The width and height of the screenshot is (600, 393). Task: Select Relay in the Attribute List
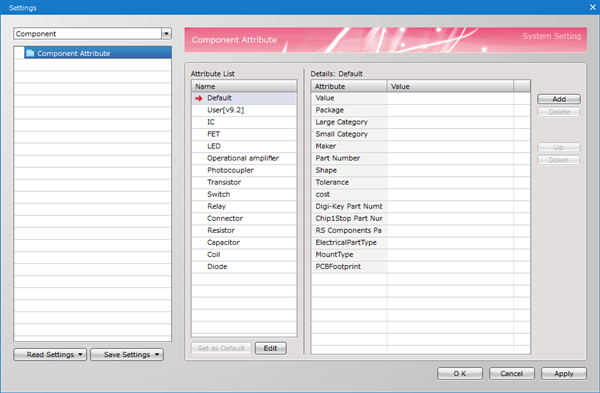click(x=244, y=207)
